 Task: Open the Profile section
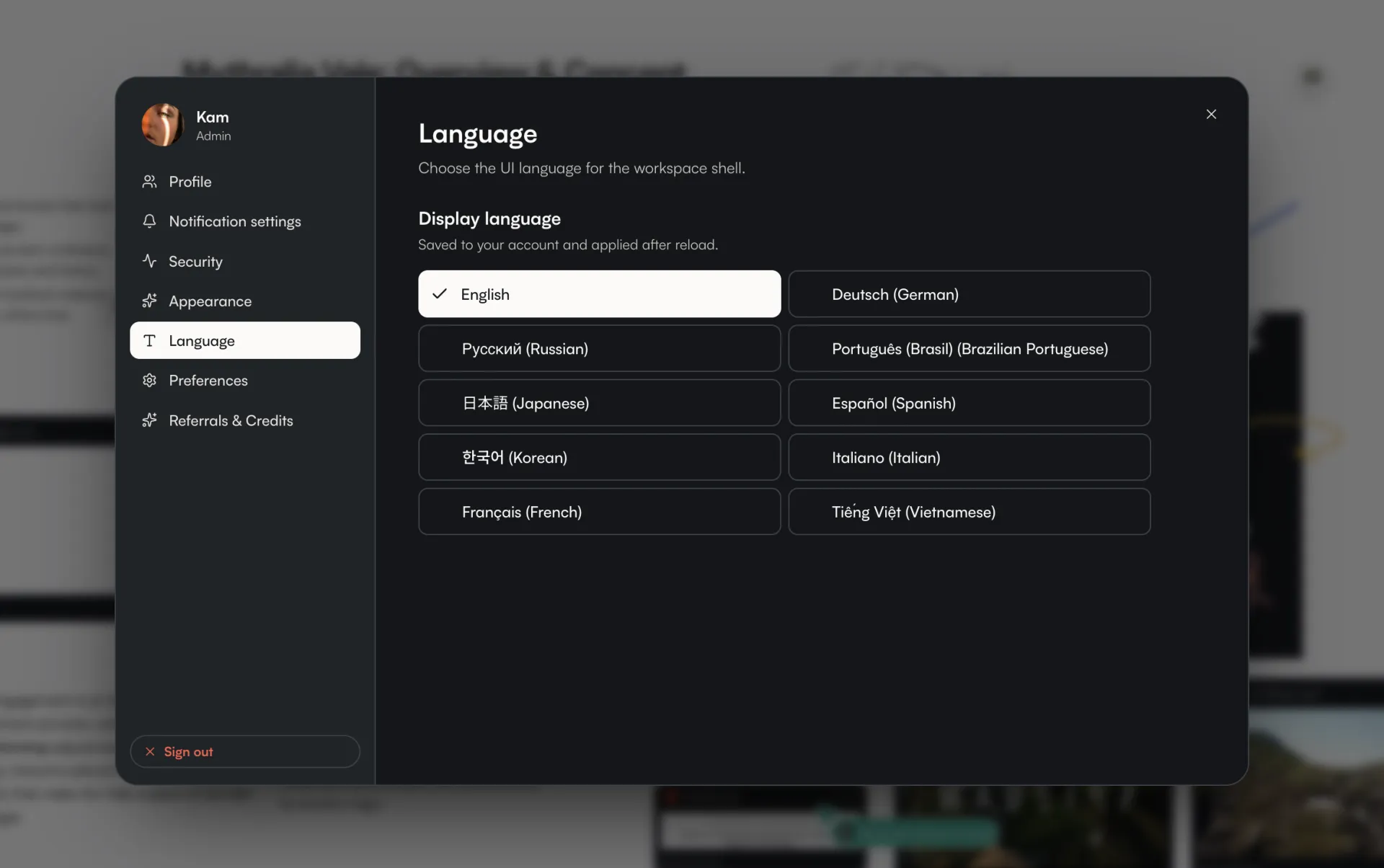245,182
